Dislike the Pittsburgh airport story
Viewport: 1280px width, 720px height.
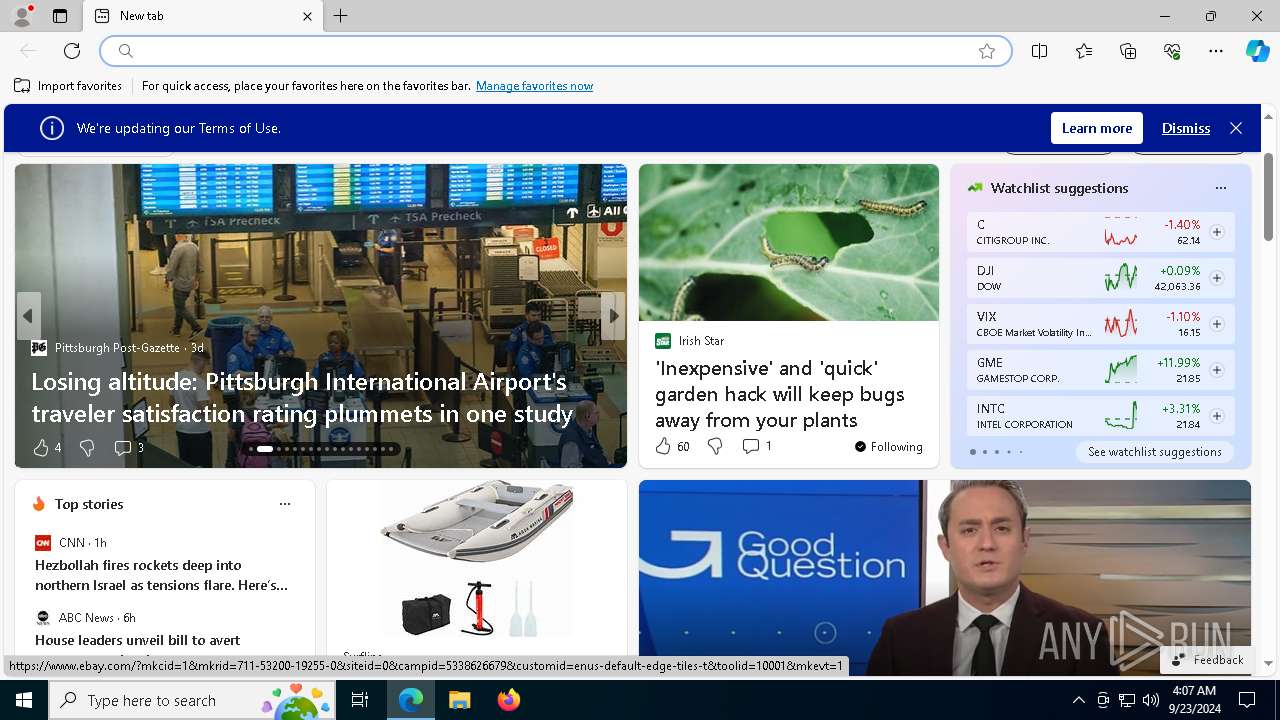pyautogui.click(x=87, y=447)
